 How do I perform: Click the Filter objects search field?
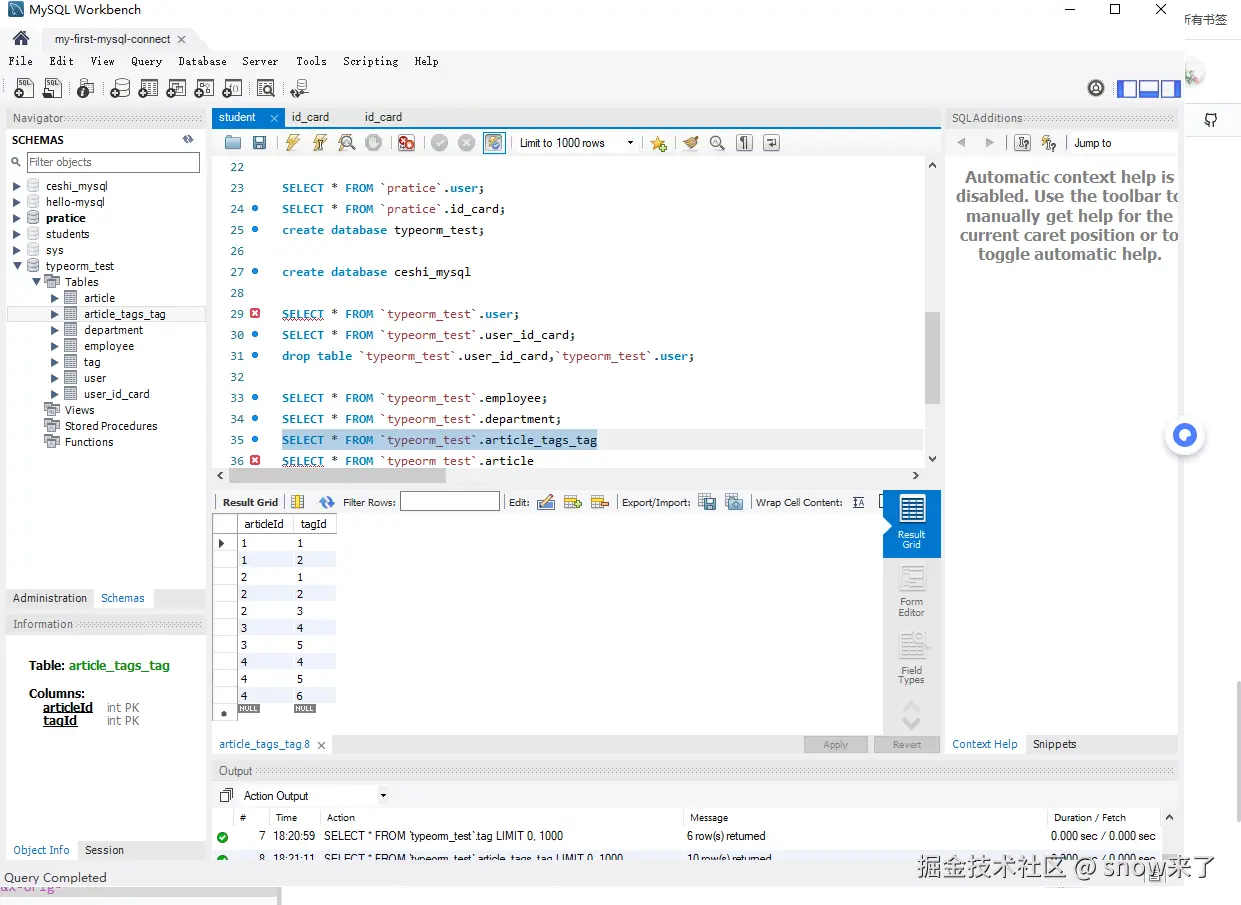pos(112,162)
